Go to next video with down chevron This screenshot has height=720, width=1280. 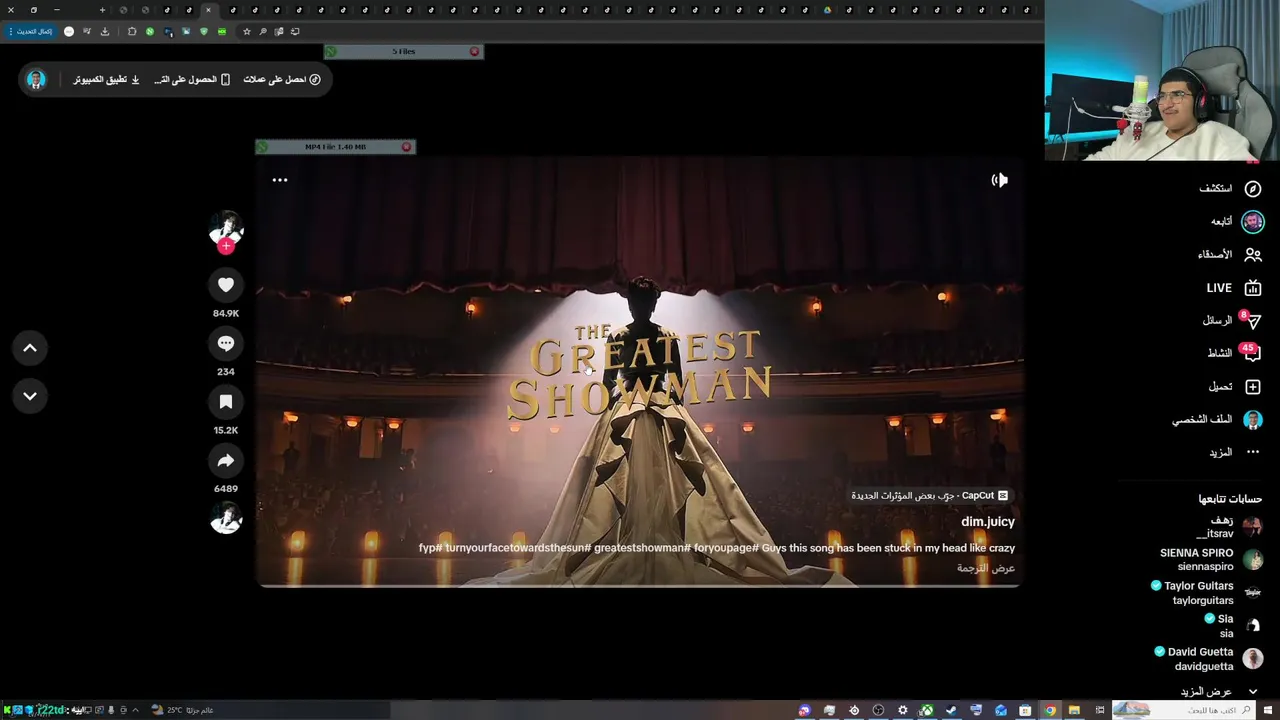point(30,396)
